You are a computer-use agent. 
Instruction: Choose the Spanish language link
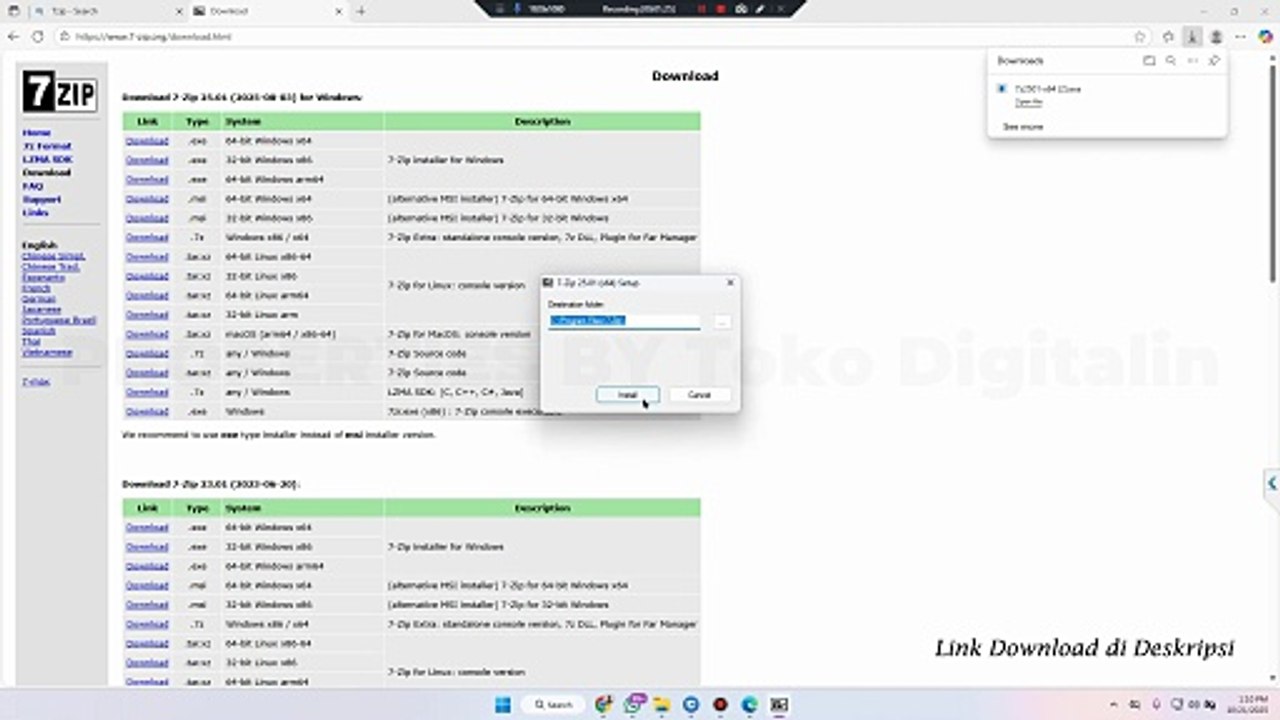pyautogui.click(x=39, y=330)
